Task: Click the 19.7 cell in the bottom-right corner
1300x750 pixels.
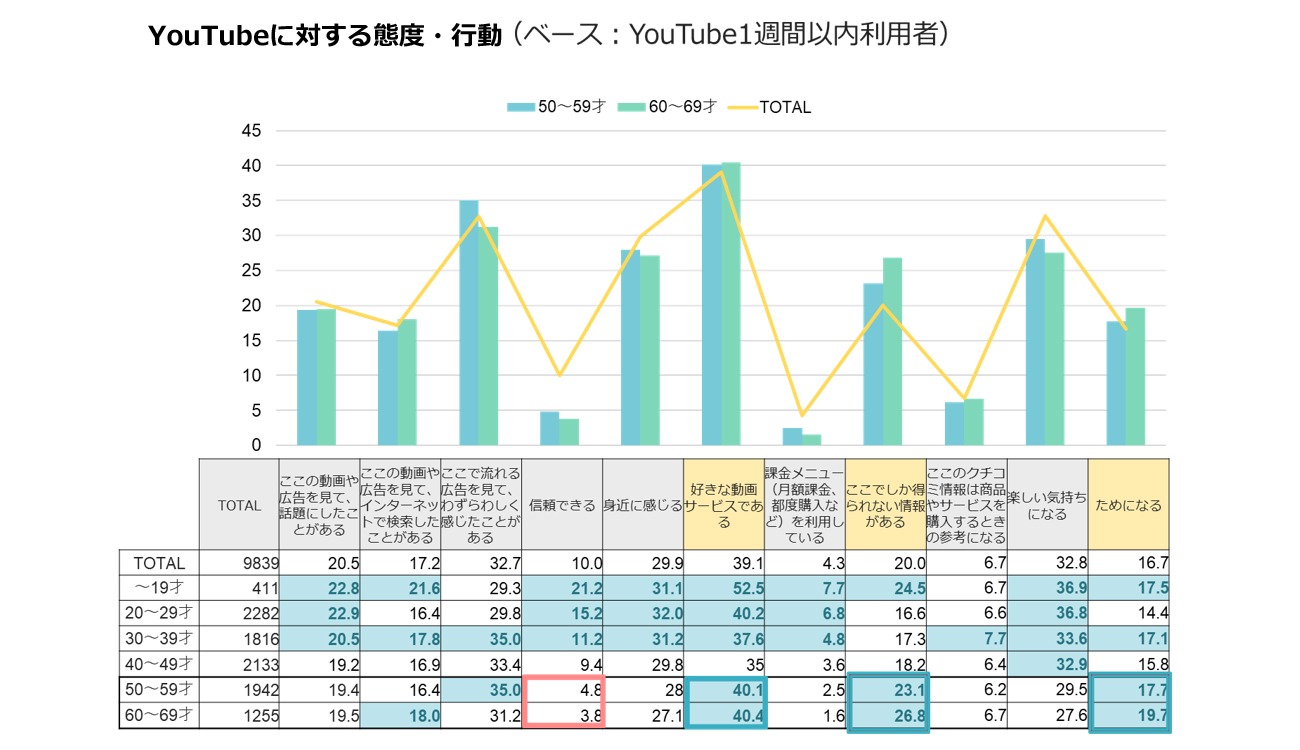Action: tap(1129, 715)
